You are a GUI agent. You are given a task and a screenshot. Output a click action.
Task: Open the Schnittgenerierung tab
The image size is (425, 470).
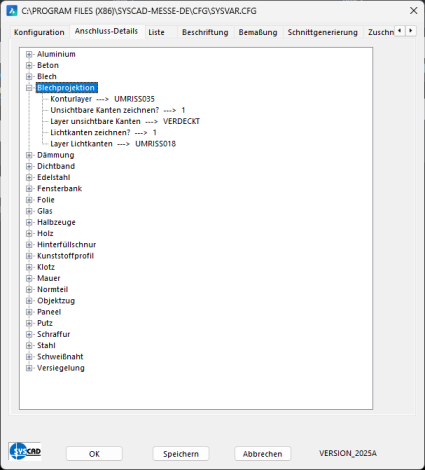pos(322,32)
